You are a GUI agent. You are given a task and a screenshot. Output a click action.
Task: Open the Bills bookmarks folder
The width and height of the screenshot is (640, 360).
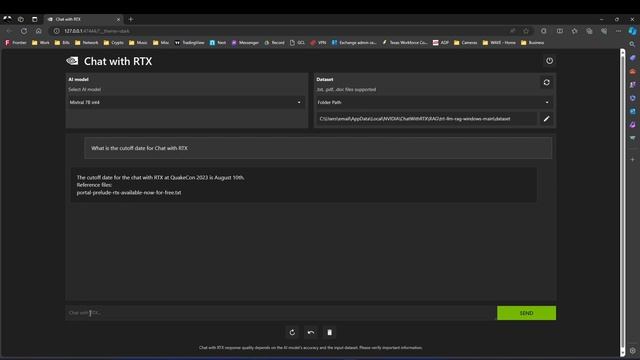[x=62, y=42]
